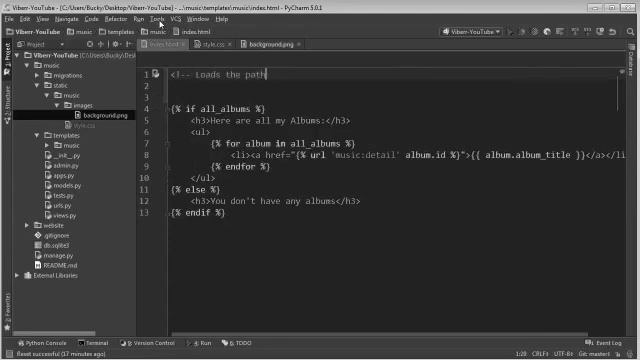Image resolution: width=640 pixels, height=360 pixels.
Task: Select style.css in the project tree
Action: [x=80, y=125]
